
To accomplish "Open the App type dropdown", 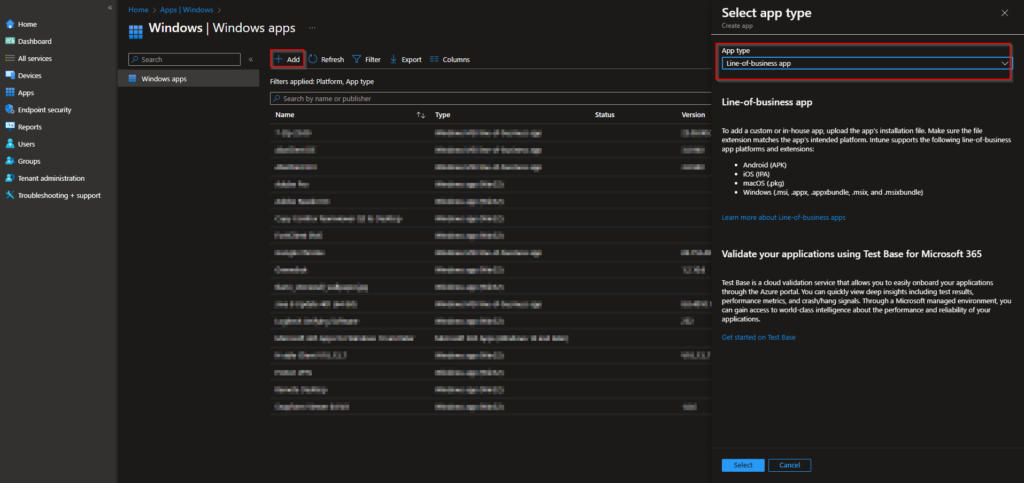I will (867, 63).
